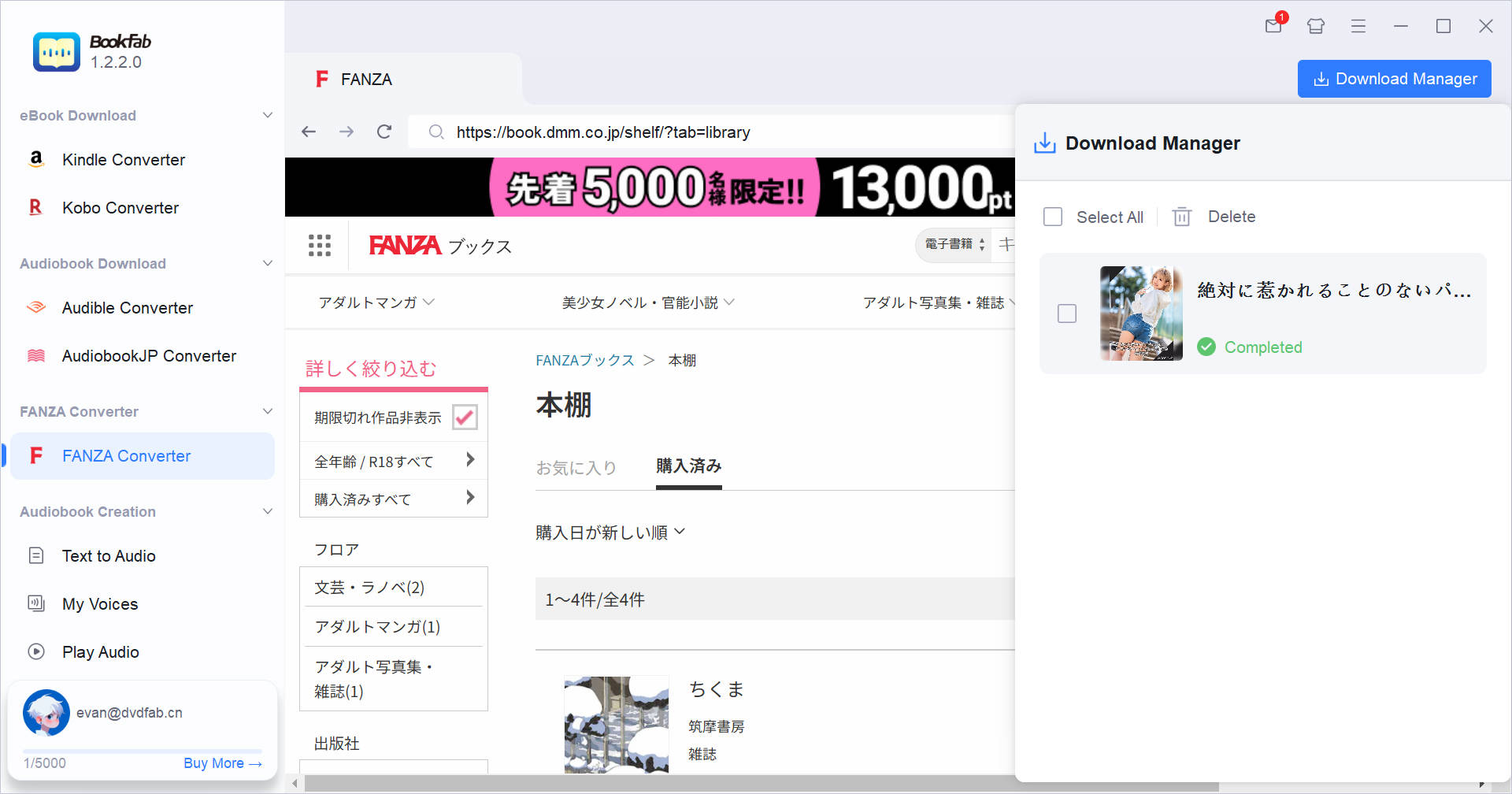
Task: Reload the page with the browser refresh icon
Action: pyautogui.click(x=384, y=132)
